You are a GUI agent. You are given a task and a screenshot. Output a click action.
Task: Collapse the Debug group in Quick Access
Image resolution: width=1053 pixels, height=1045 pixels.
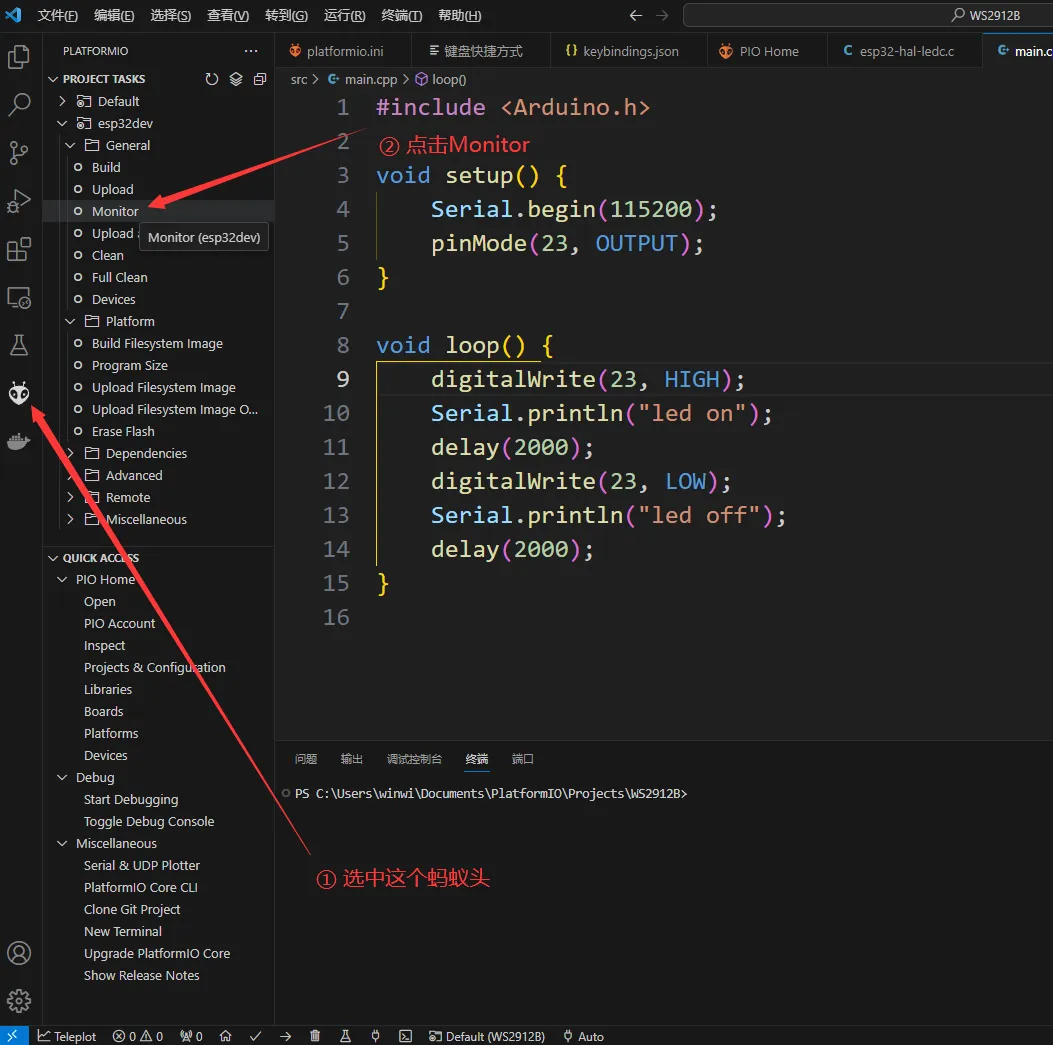click(x=62, y=777)
